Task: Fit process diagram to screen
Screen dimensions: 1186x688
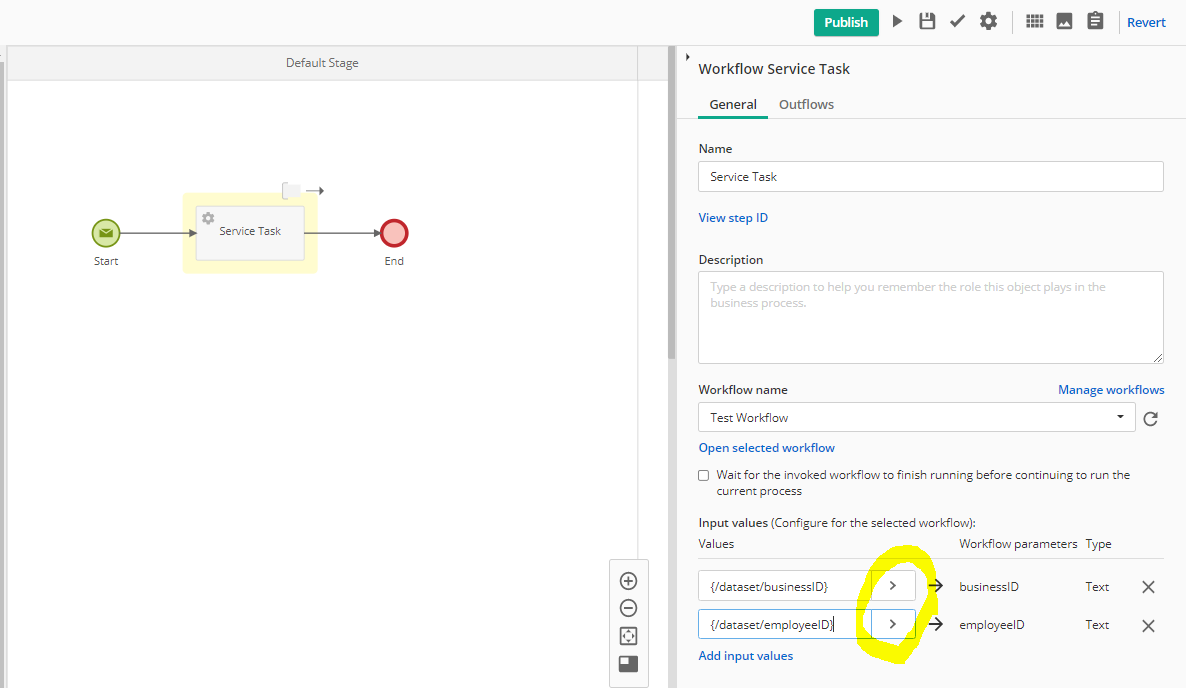Action: coord(628,636)
